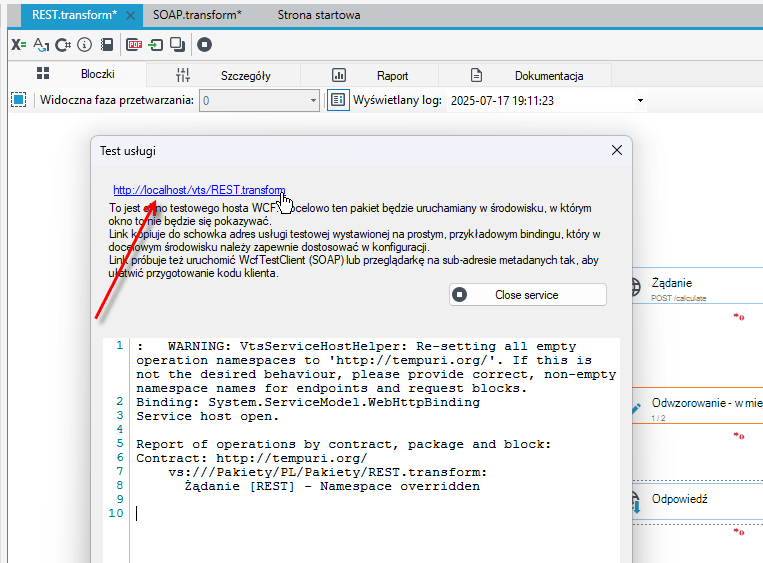Click log line 'Binding: System.ServiceModel.WebHttpBinding'
763x563 pixels.
308,402
